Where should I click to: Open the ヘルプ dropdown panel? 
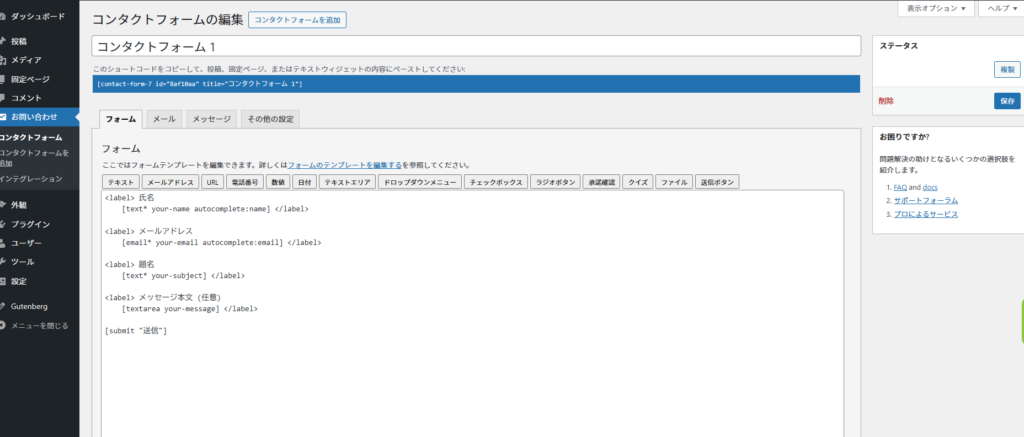click(1000, 8)
